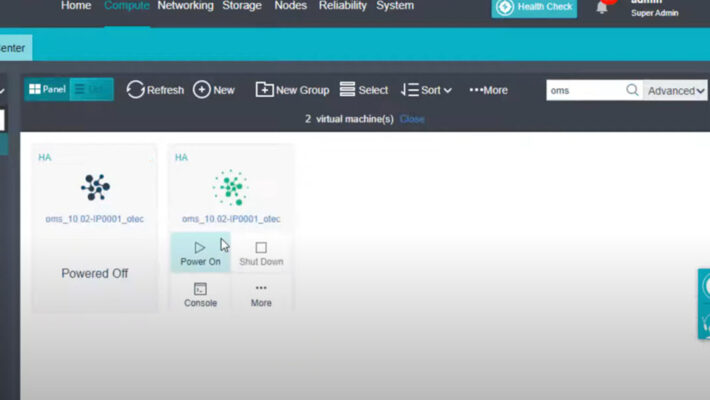The width and height of the screenshot is (710, 400).
Task: Open the Sort dropdown
Action: pos(426,90)
